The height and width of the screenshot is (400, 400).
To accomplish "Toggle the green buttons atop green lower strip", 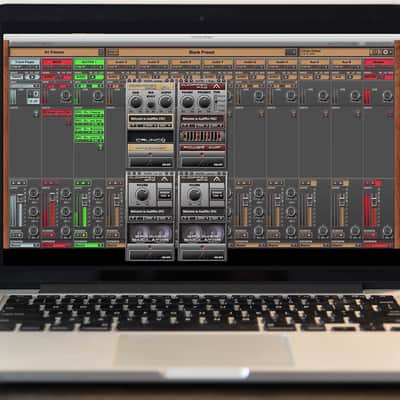I will point(82,183).
